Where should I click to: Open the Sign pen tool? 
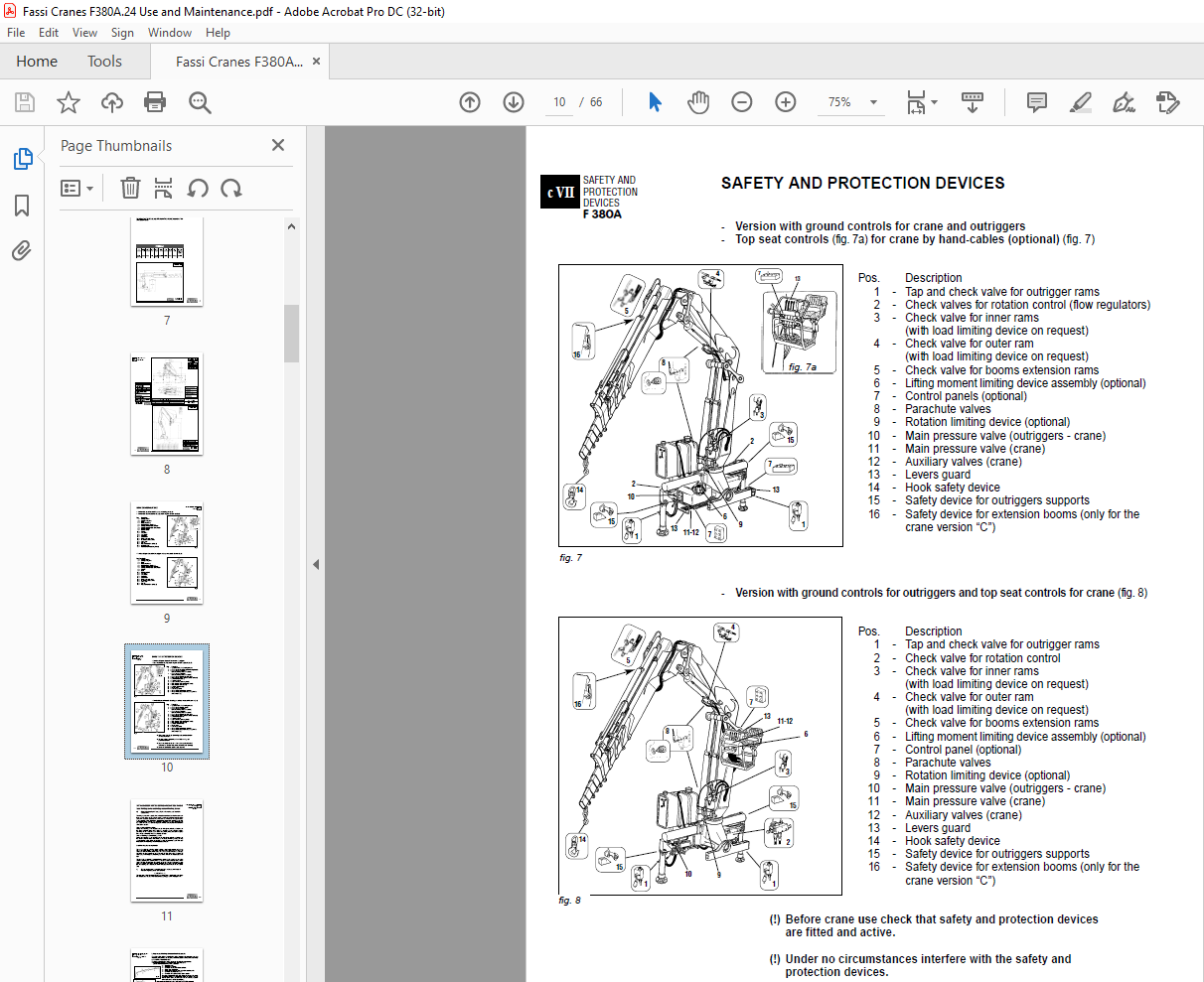(x=1125, y=102)
